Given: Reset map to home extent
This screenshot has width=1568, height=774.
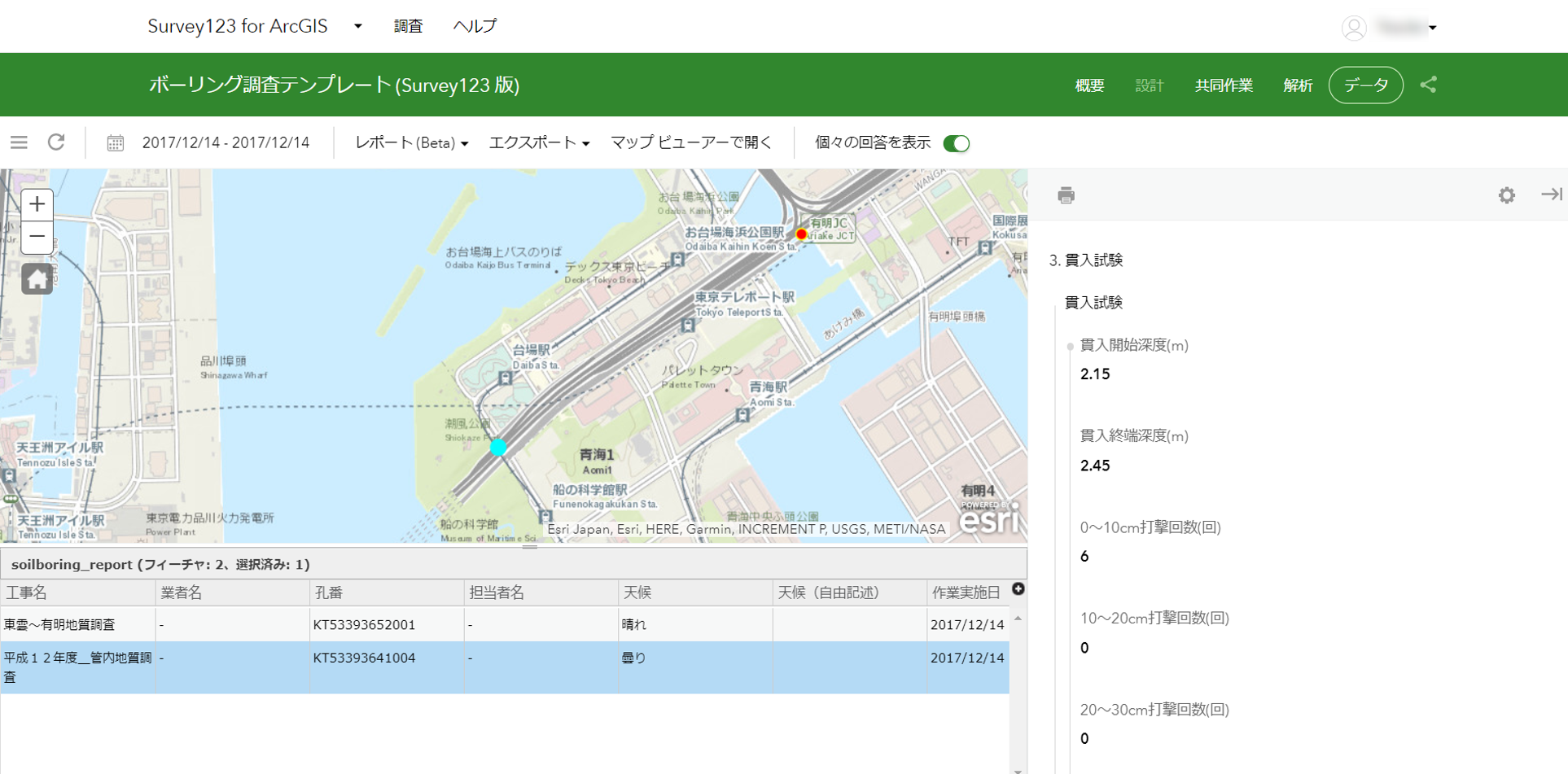Looking at the screenshot, I should pyautogui.click(x=37, y=279).
